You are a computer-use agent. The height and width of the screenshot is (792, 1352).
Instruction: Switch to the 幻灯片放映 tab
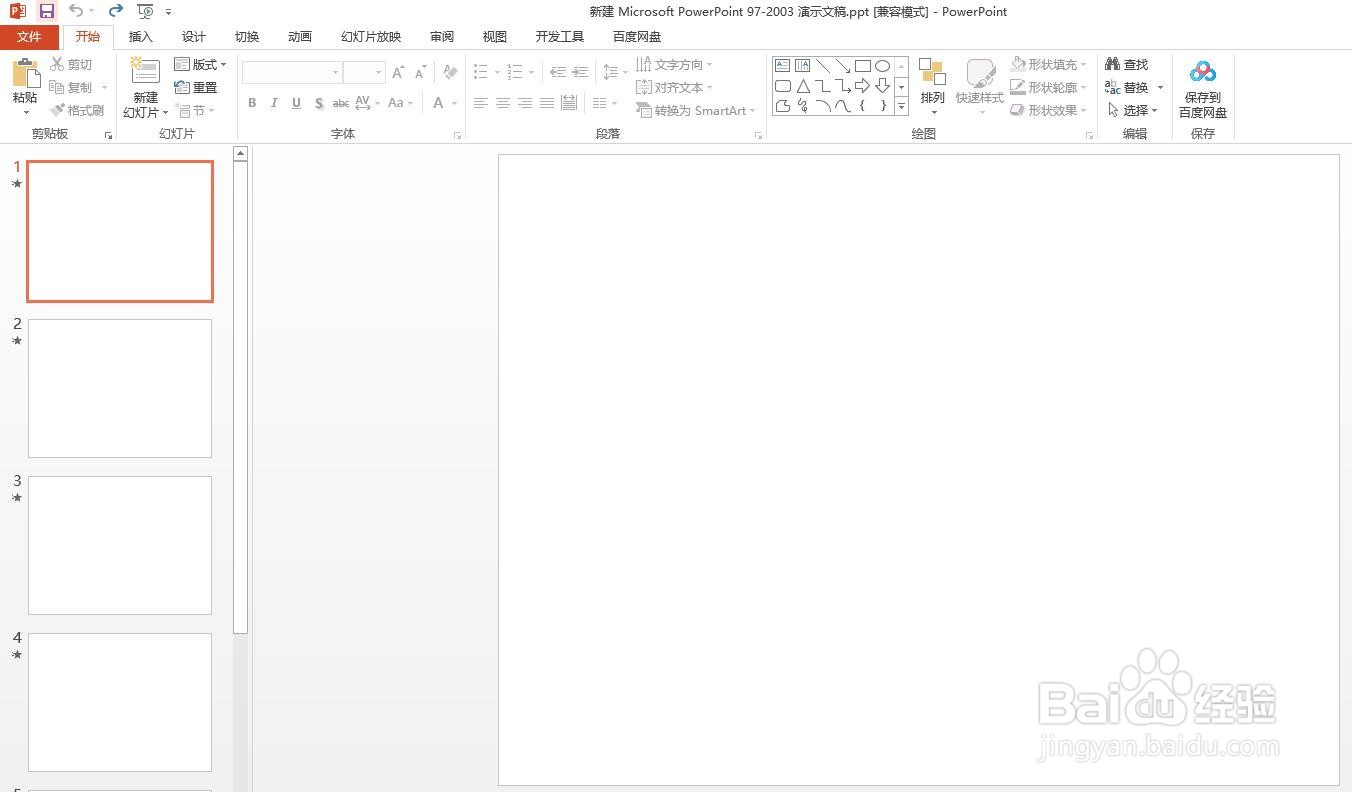tap(371, 37)
